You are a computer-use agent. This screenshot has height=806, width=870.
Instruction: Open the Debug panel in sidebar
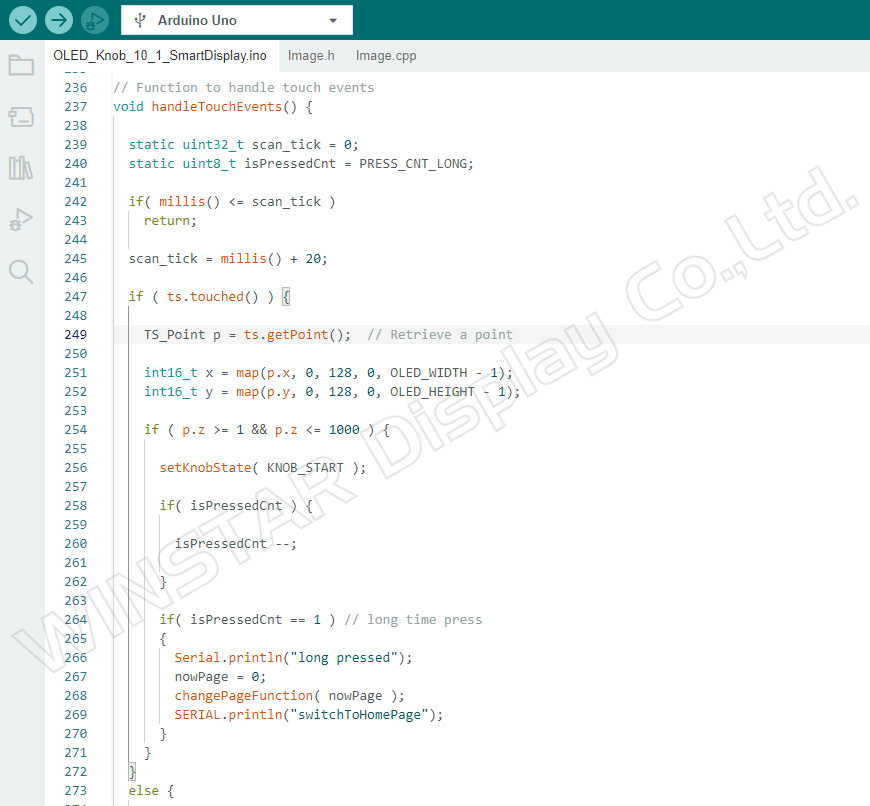(x=22, y=219)
